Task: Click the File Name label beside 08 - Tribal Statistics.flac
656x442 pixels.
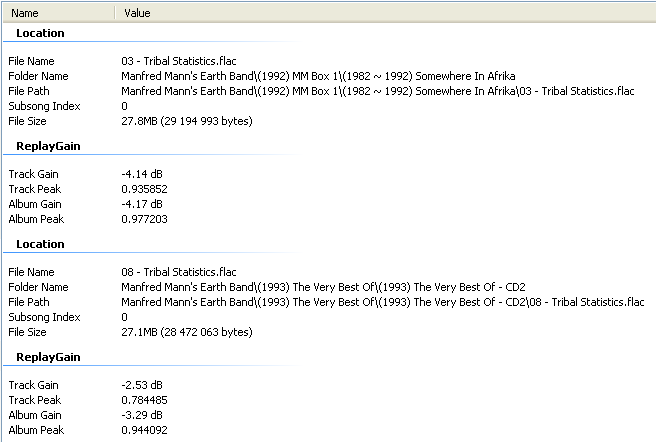Action: pos(31,272)
